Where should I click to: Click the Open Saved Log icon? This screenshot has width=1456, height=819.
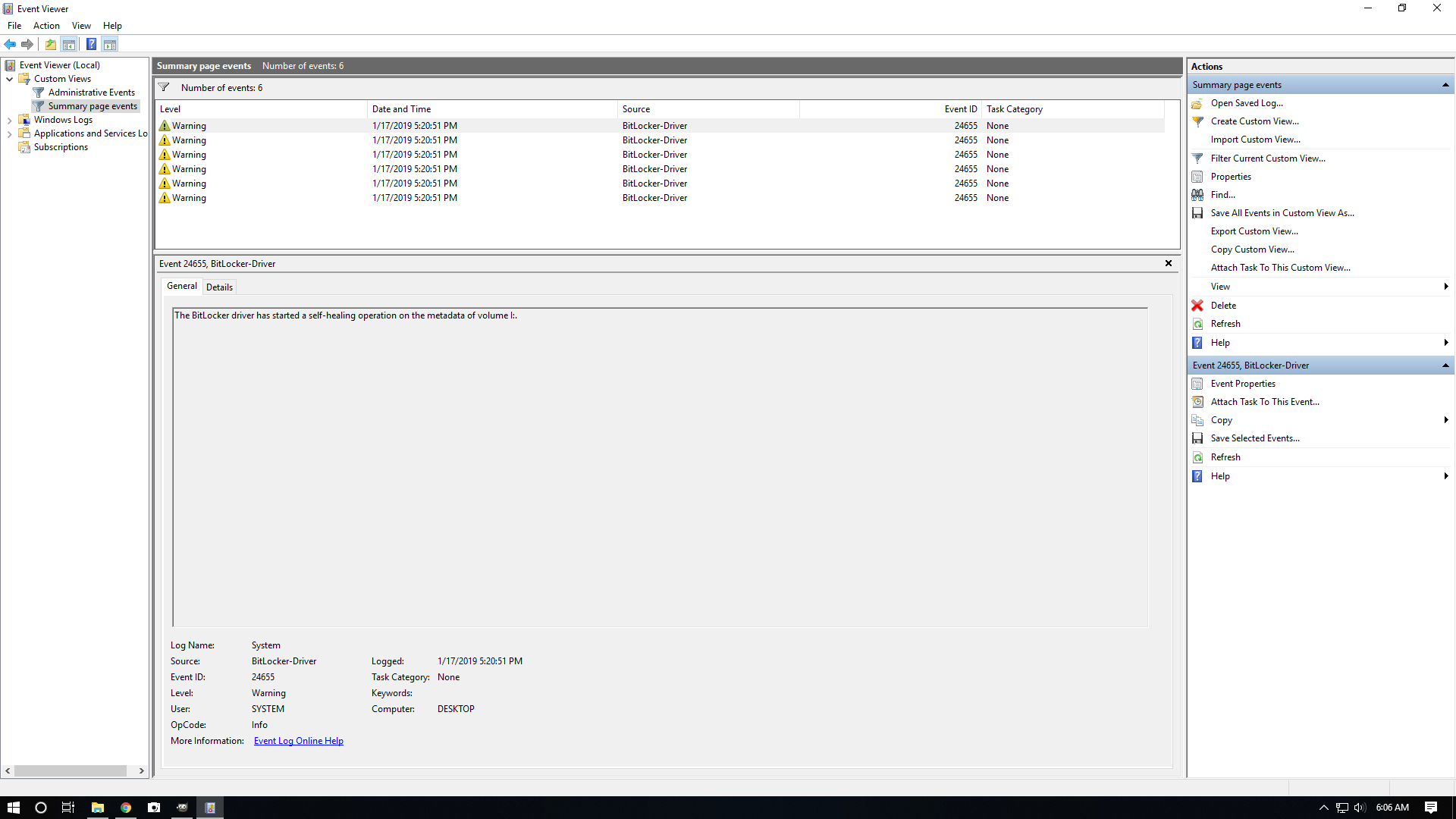pyautogui.click(x=1197, y=103)
